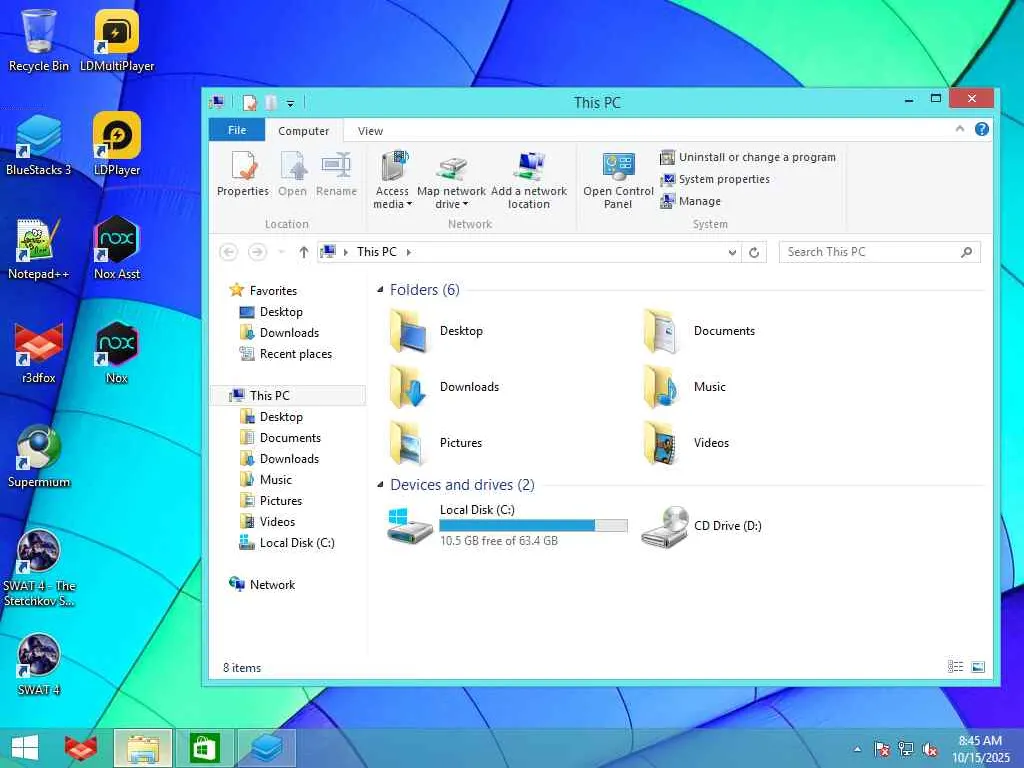This screenshot has height=768, width=1024.
Task: Refresh the This PC view
Action: (754, 252)
